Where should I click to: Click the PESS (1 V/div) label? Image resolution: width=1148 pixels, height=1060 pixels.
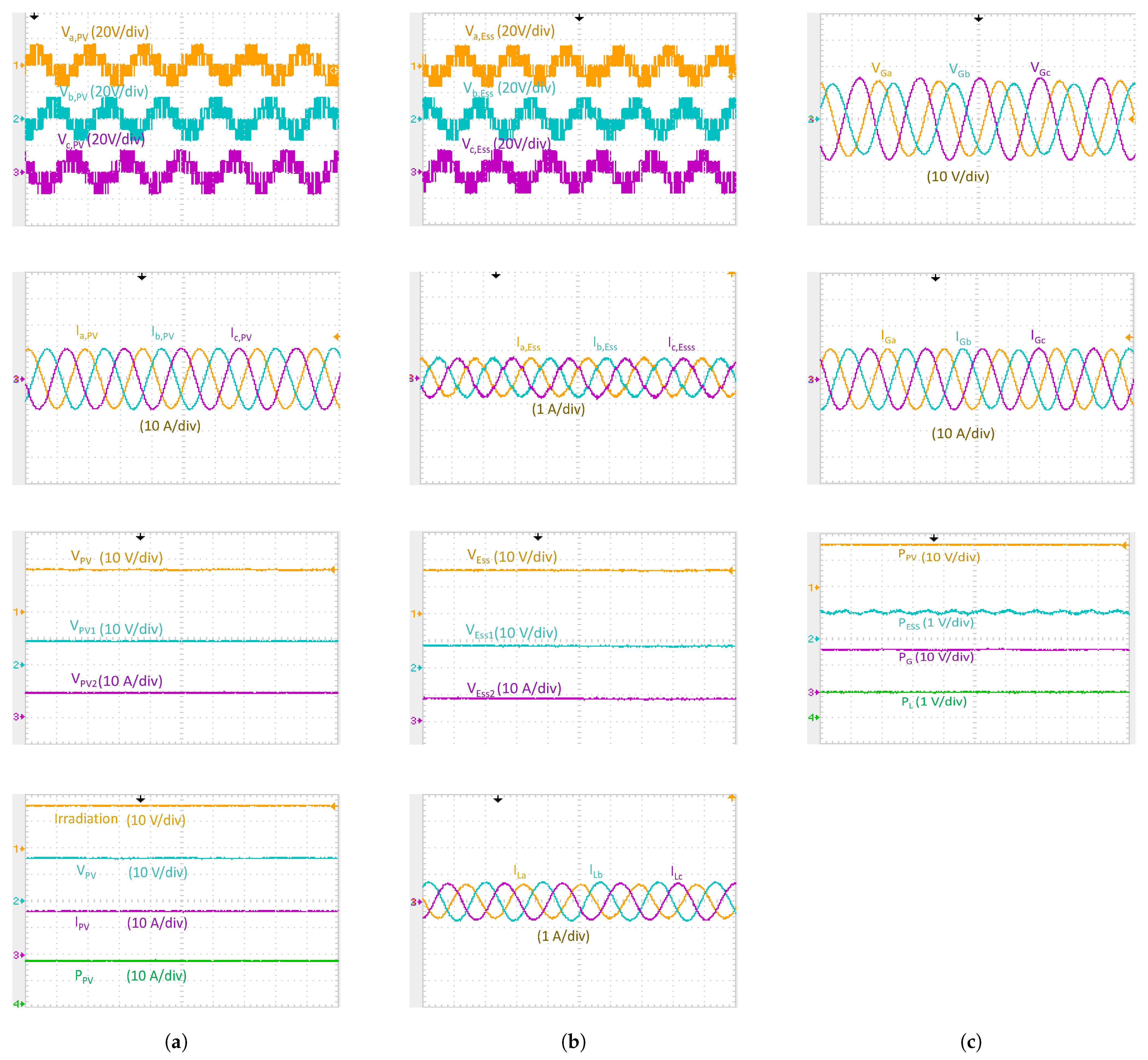coord(936,623)
